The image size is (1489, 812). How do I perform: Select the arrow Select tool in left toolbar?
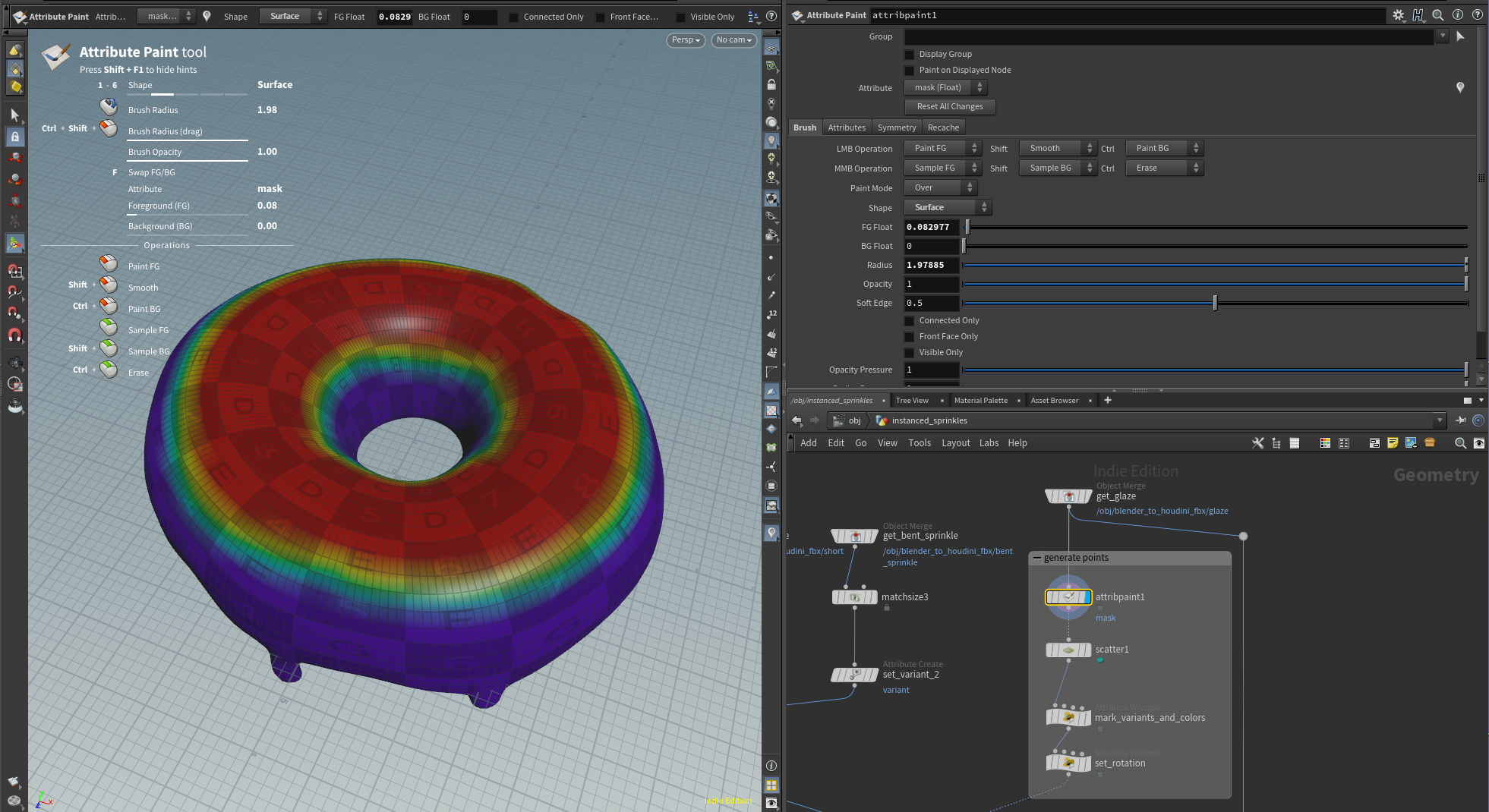pos(14,115)
